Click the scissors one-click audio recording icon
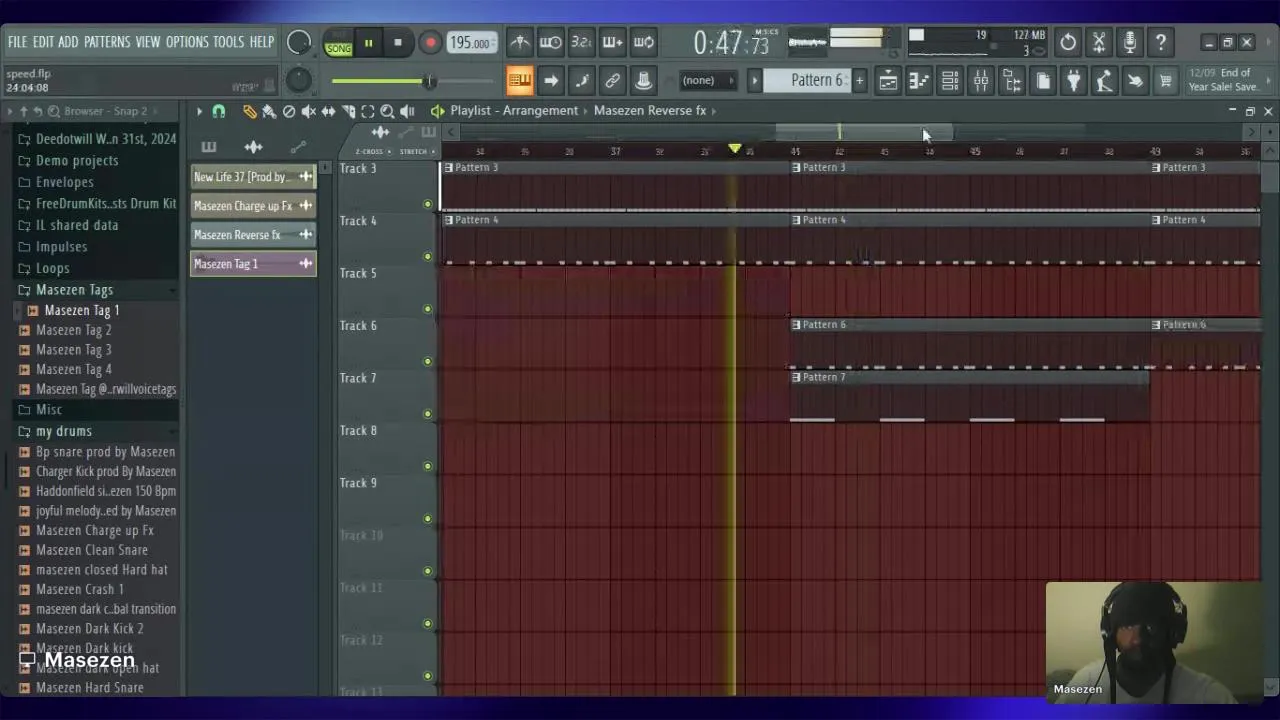This screenshot has width=1280, height=720. [1099, 42]
